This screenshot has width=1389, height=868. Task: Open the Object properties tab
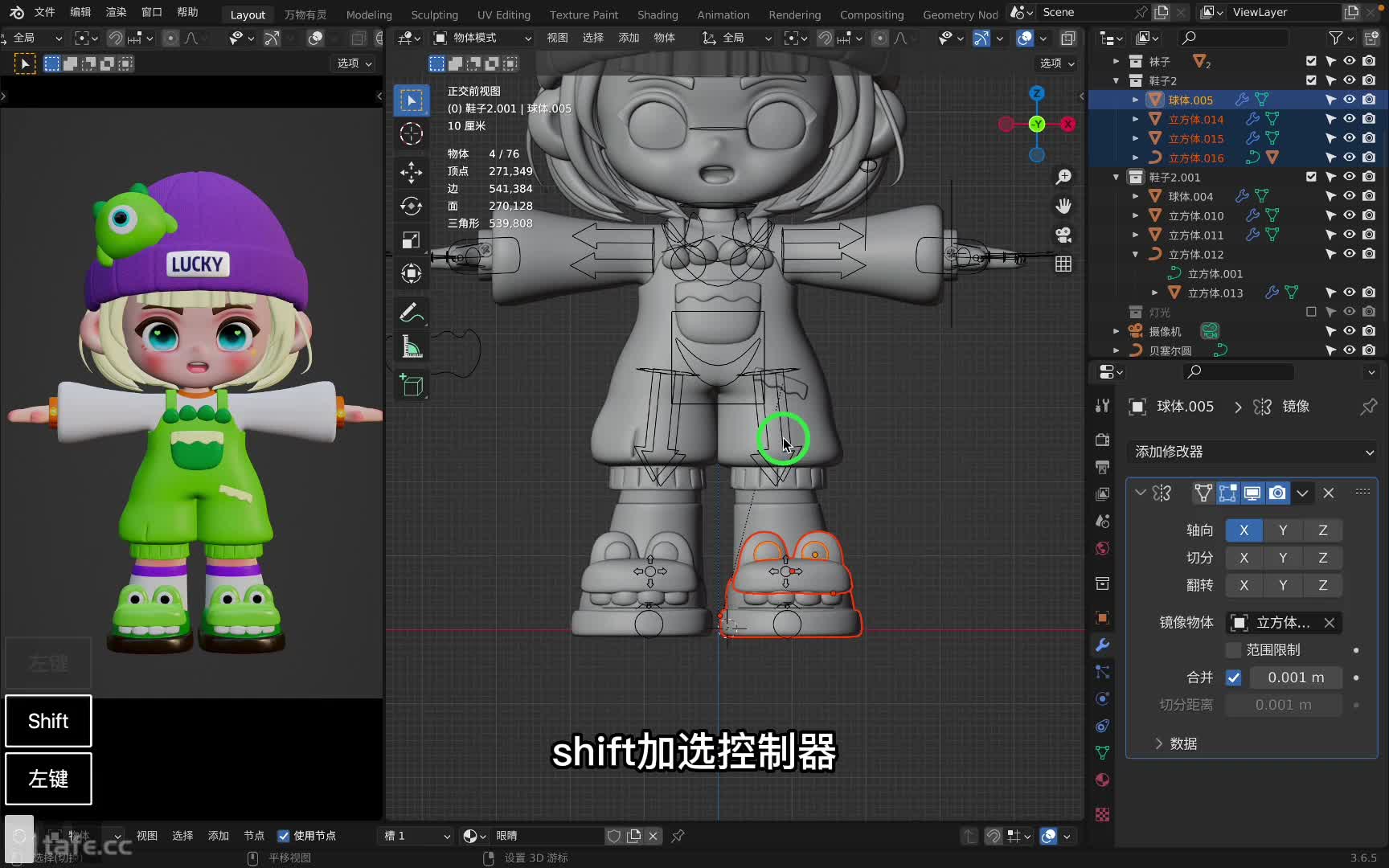pos(1102,617)
